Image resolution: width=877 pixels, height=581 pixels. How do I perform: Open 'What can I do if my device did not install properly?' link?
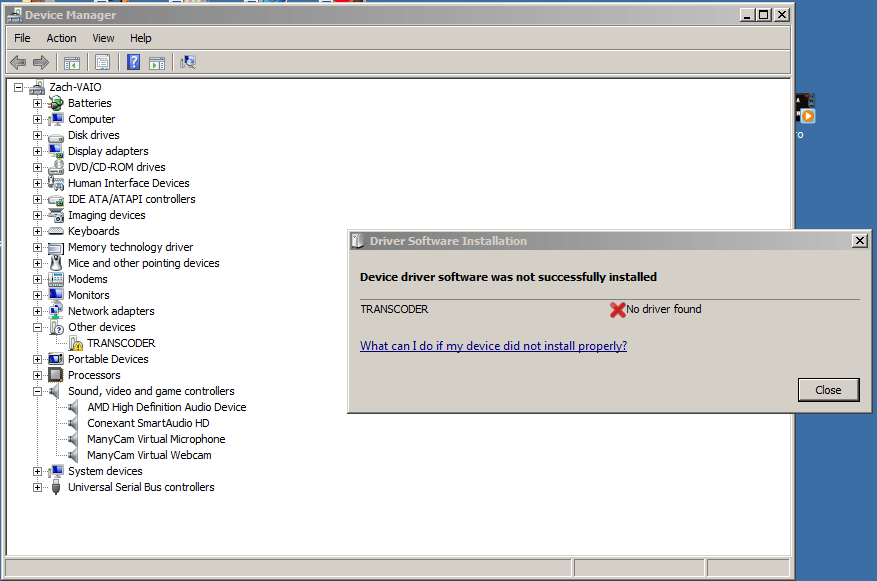(493, 346)
